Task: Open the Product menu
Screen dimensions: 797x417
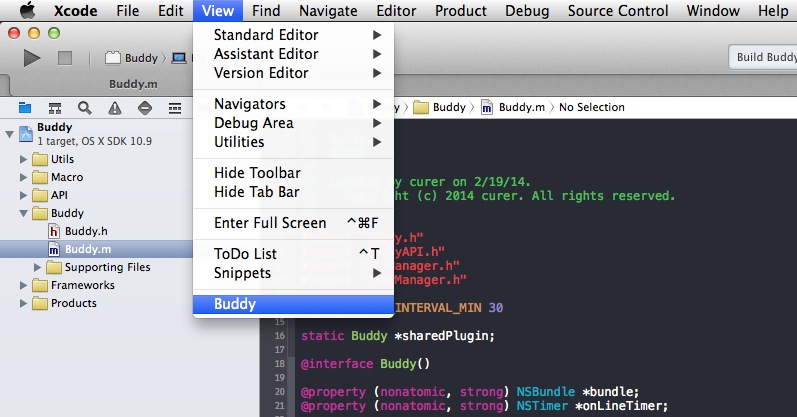Action: pos(461,11)
